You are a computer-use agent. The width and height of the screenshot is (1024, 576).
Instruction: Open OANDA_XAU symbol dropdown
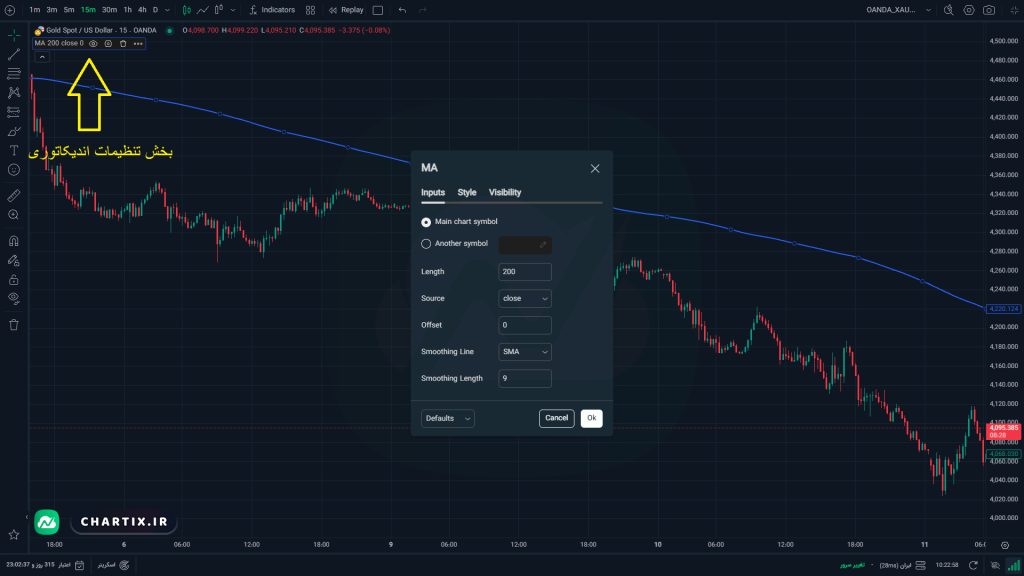(x=899, y=10)
